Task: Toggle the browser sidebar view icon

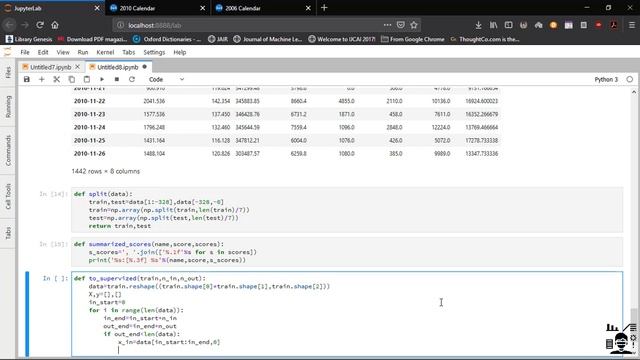Action: [x=509, y=25]
